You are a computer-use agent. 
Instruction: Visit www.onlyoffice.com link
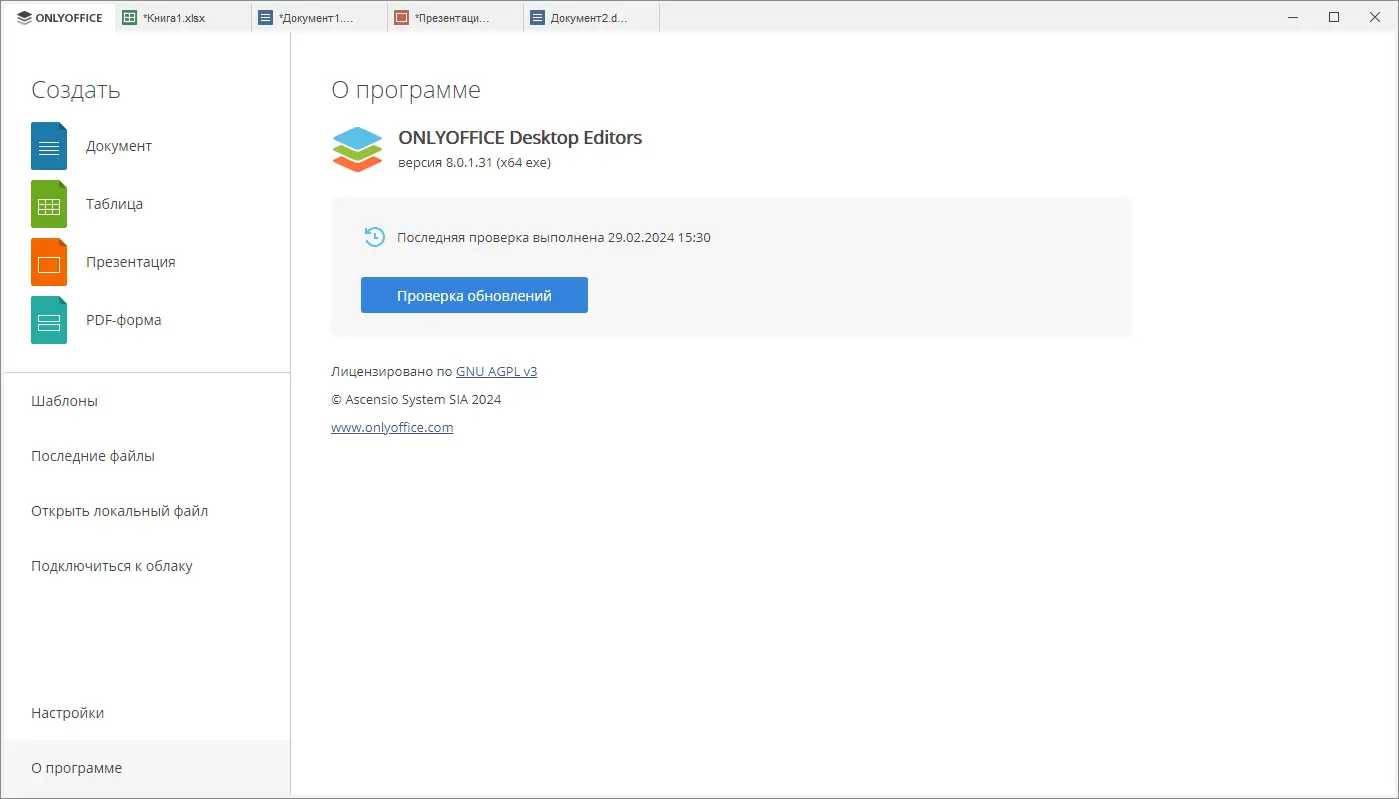tap(391, 427)
